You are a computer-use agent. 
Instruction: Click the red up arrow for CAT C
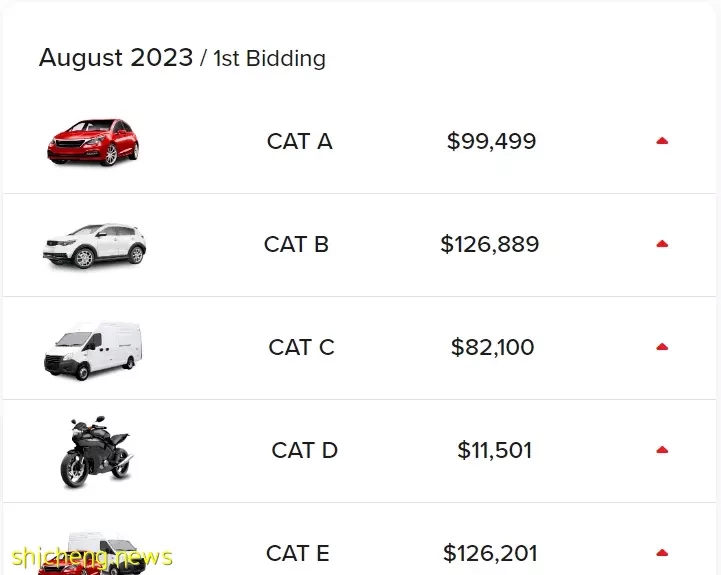click(x=662, y=347)
